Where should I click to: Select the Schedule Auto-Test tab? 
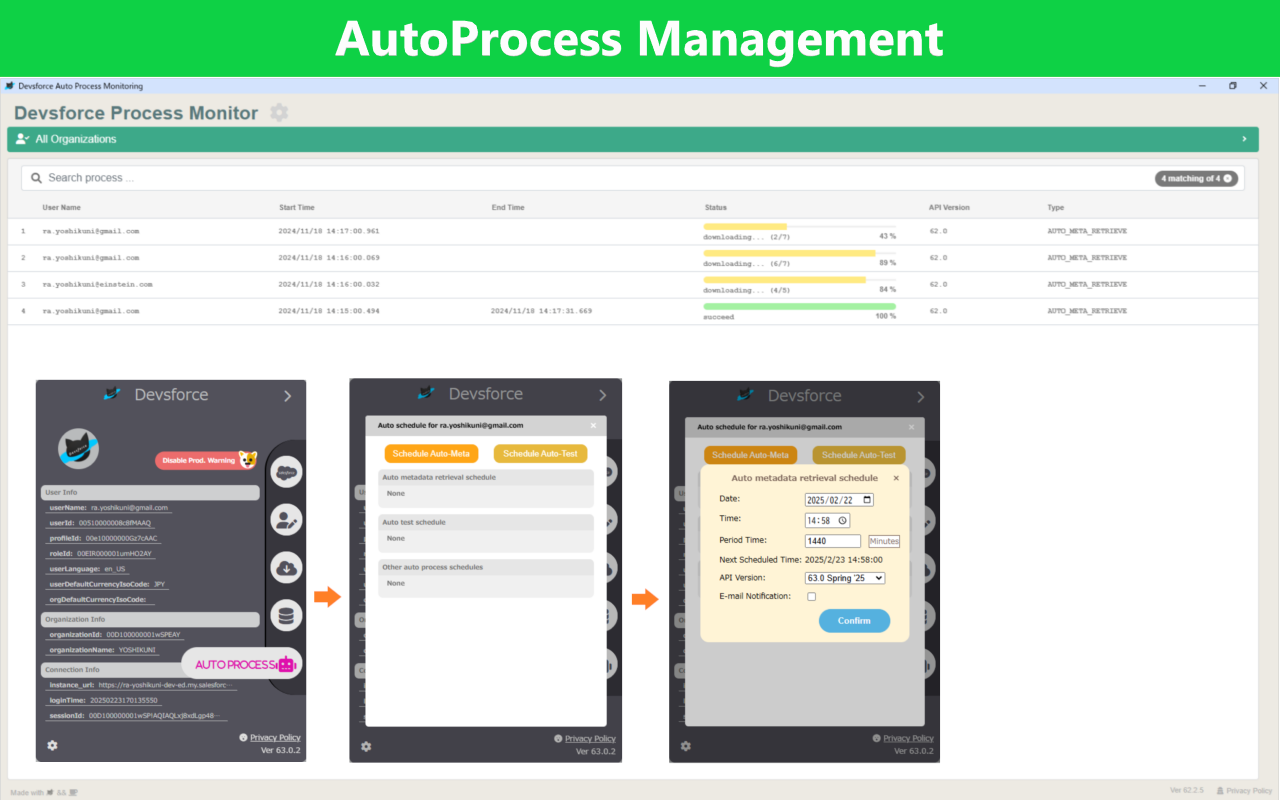[540, 454]
